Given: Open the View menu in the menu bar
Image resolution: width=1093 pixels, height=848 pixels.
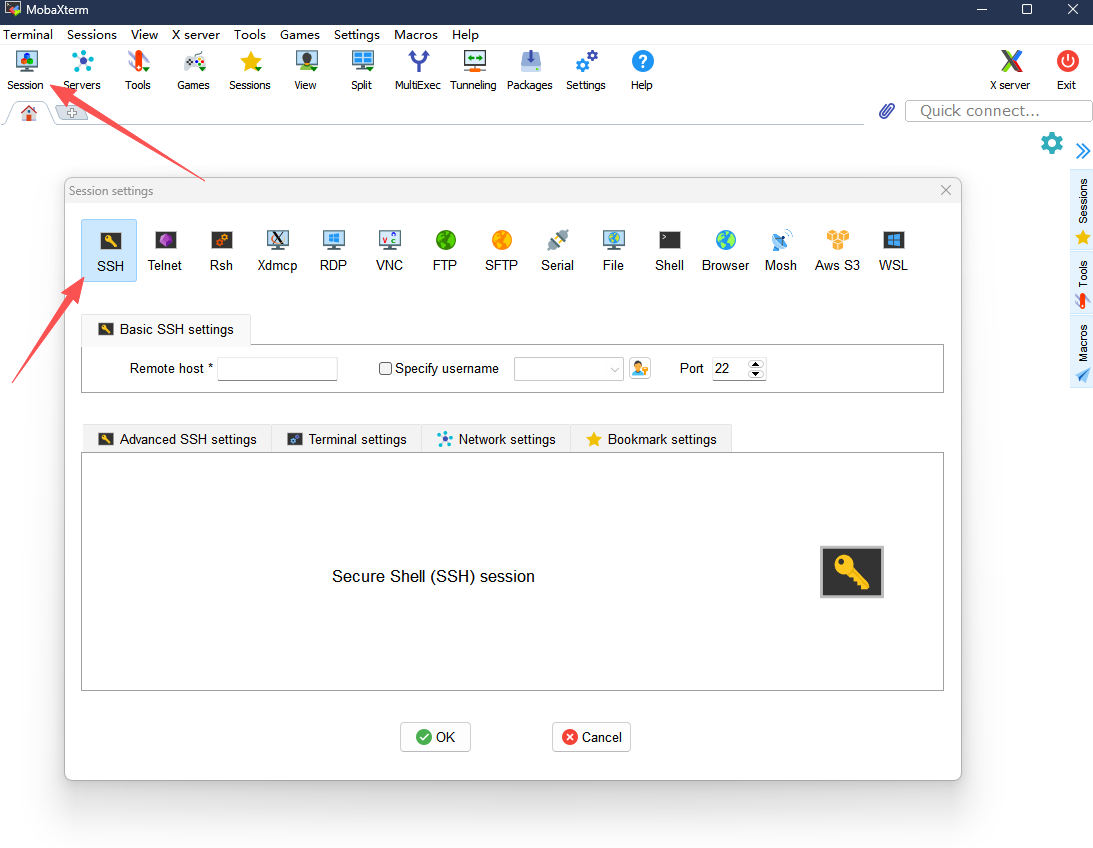Looking at the screenshot, I should (x=144, y=35).
